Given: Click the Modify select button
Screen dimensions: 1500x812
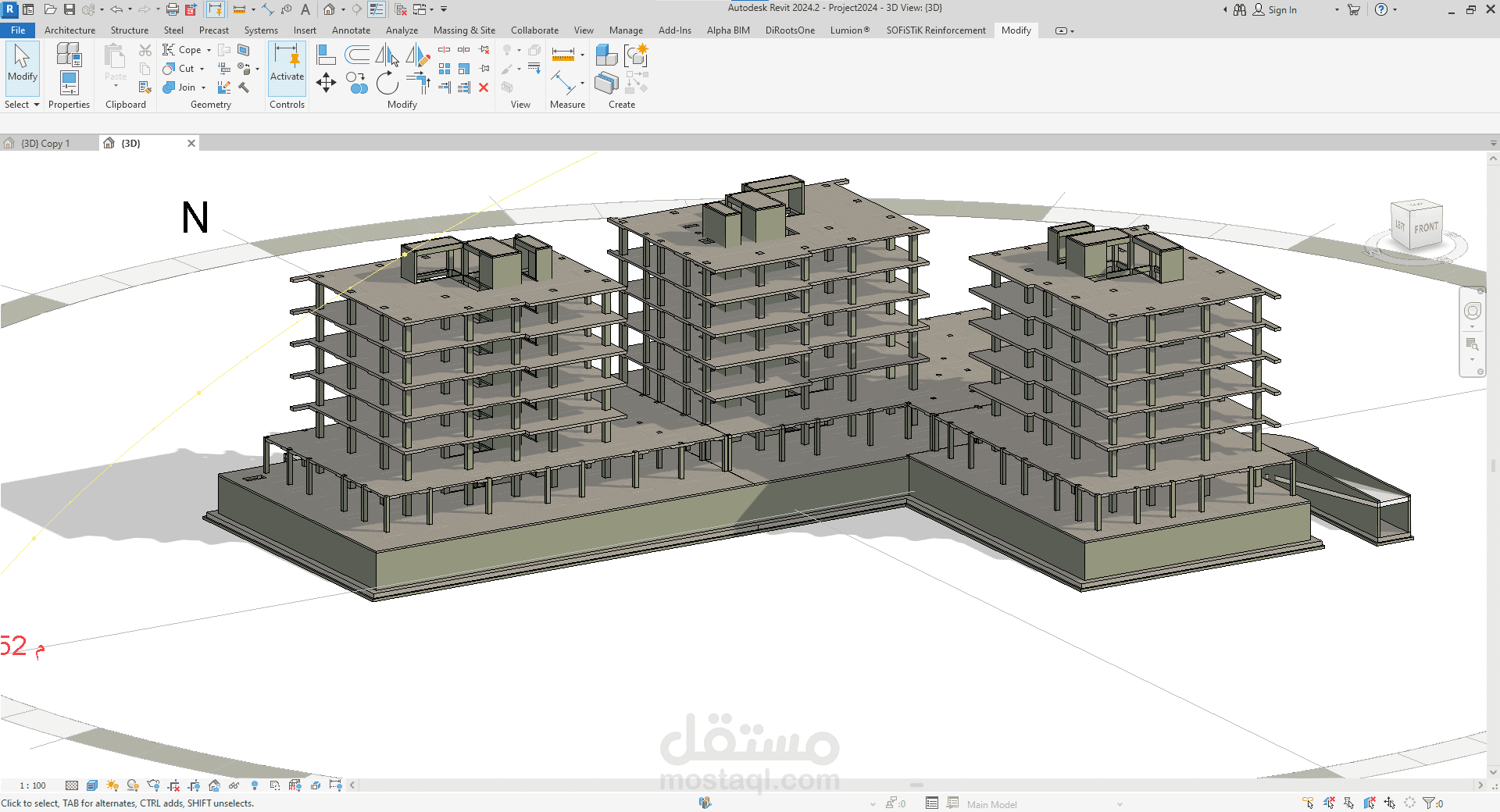Looking at the screenshot, I should coord(22,67).
